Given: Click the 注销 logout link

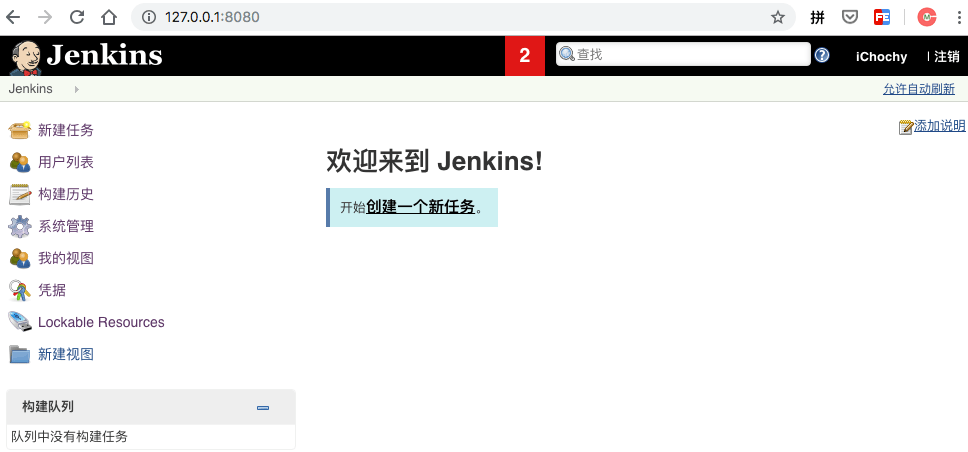Looking at the screenshot, I should coord(946,57).
